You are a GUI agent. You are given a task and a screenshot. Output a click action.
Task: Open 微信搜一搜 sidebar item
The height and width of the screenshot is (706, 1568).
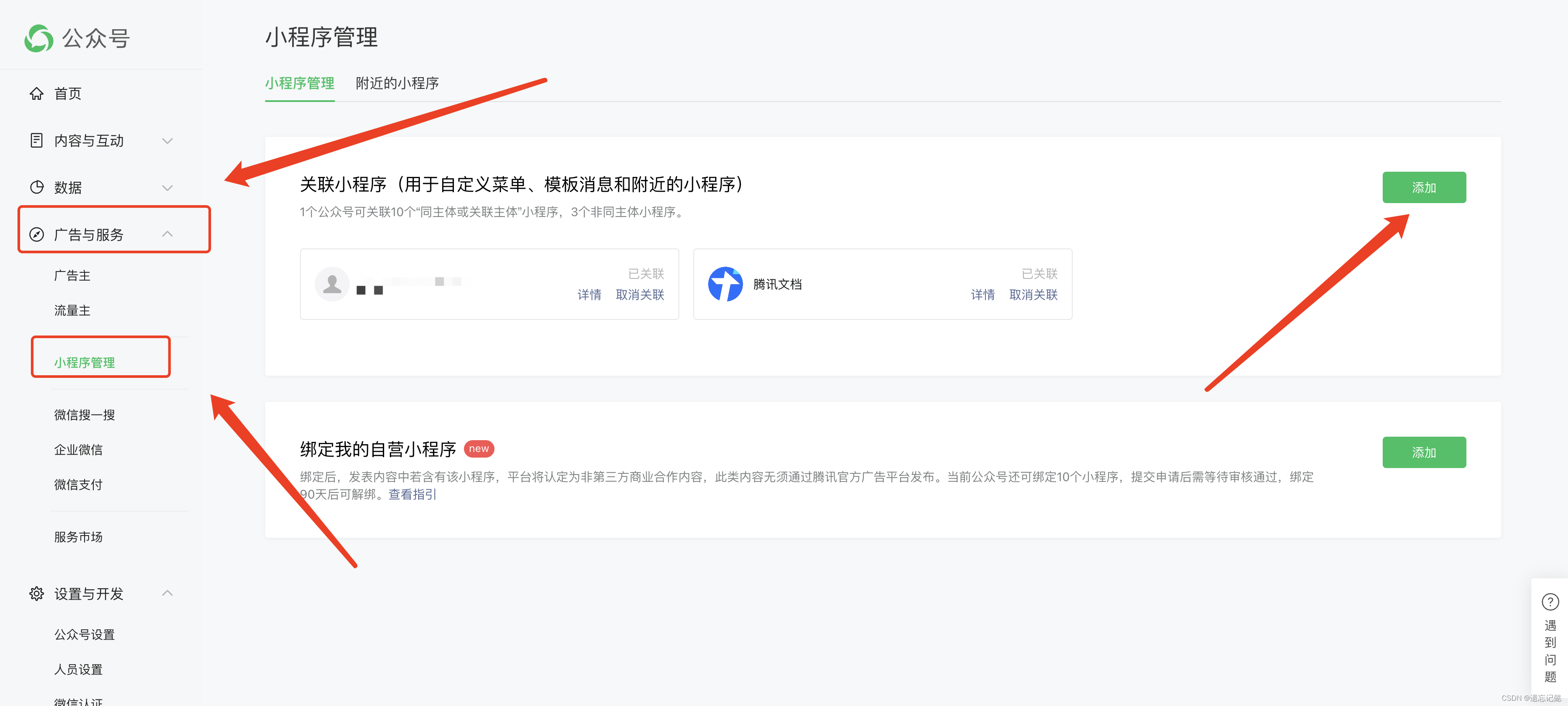[x=85, y=415]
